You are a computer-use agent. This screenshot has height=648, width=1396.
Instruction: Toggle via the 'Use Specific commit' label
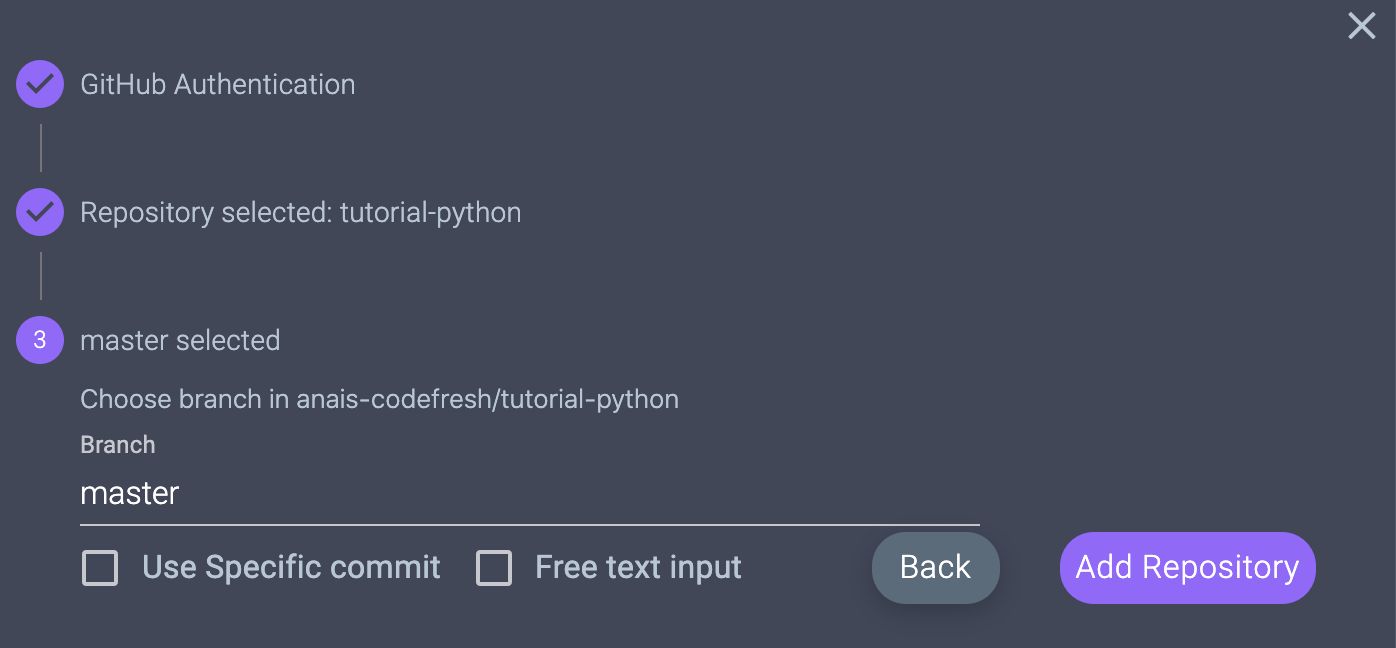coord(291,567)
